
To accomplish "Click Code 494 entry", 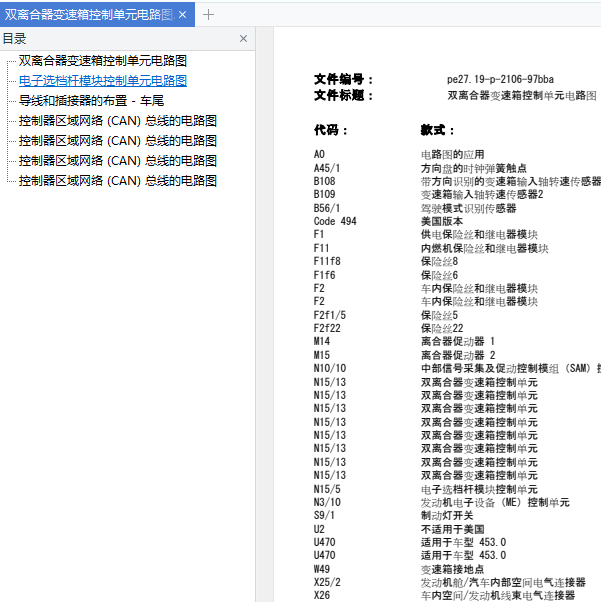I will tap(335, 221).
